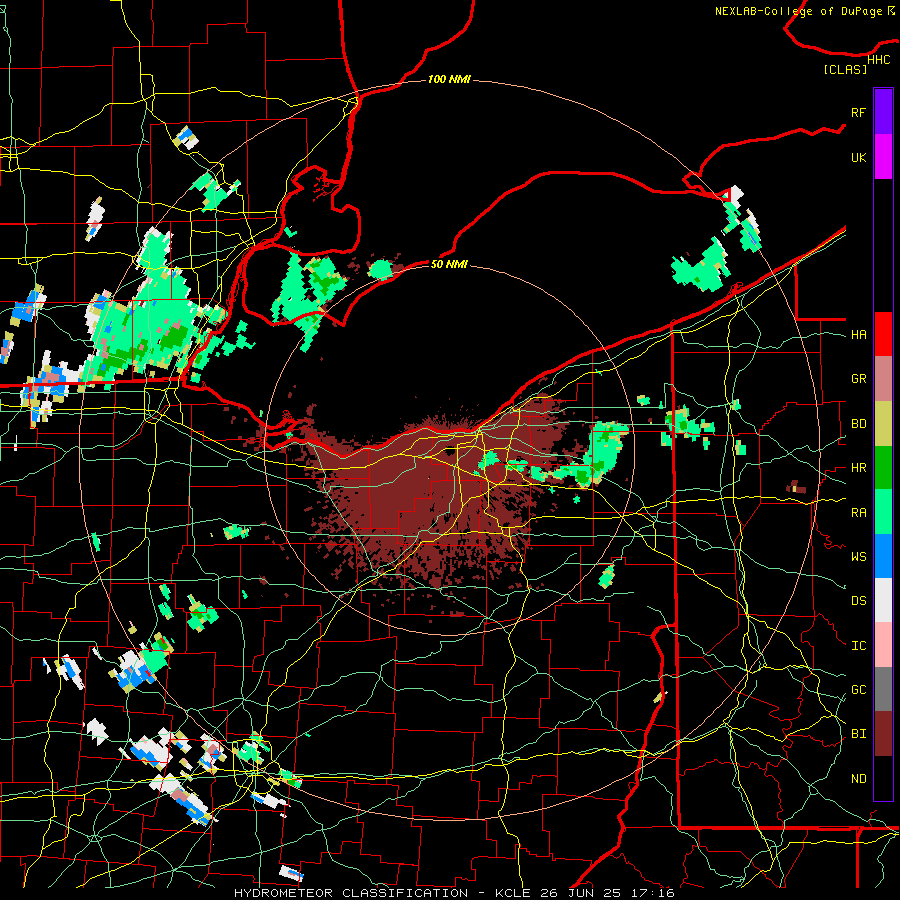Click the red HA legend color swatch

pyautogui.click(x=883, y=334)
